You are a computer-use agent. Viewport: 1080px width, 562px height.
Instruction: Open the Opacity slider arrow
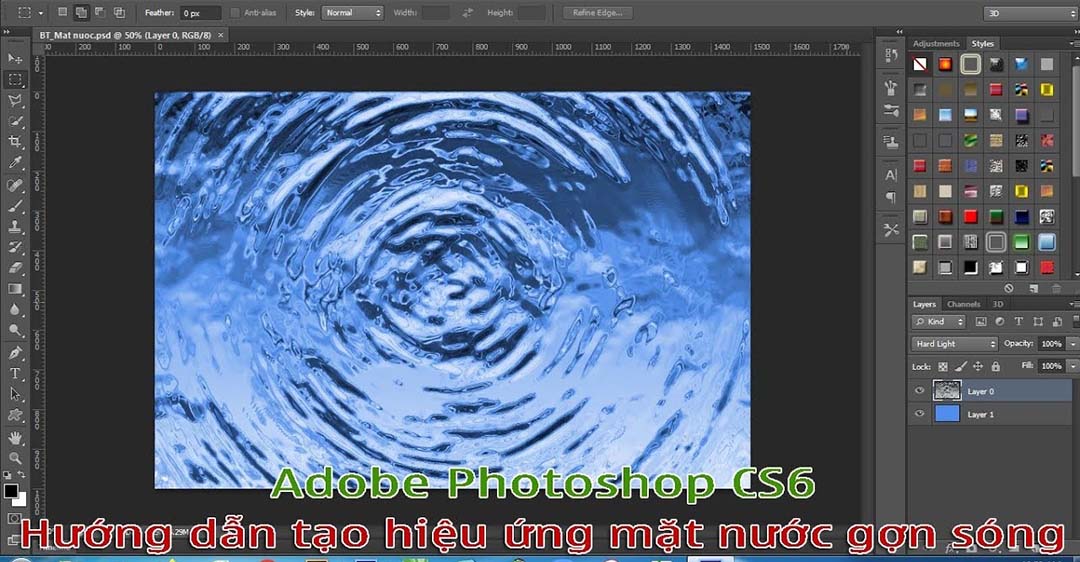pos(1072,344)
